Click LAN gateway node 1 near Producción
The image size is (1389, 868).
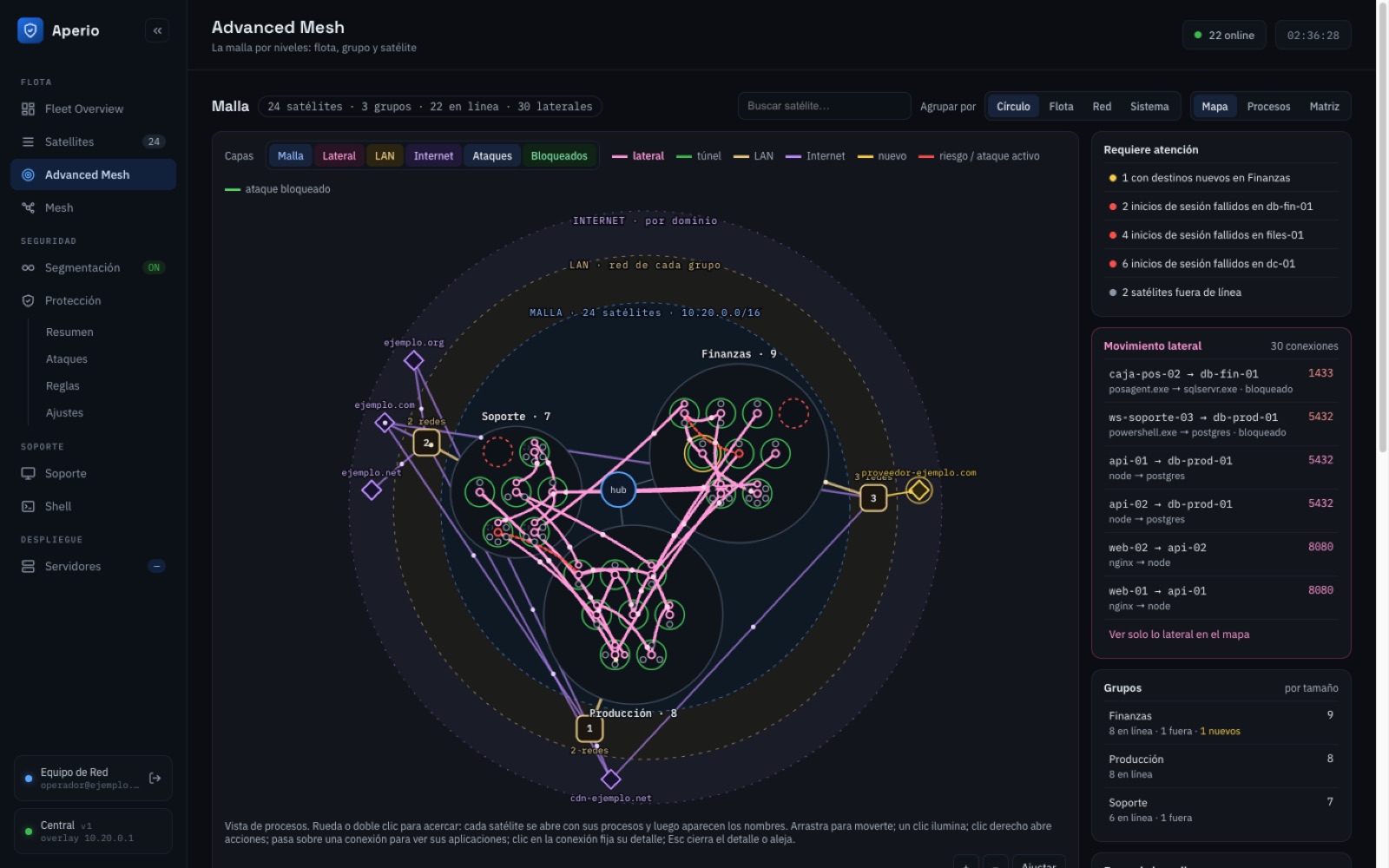coord(589,728)
